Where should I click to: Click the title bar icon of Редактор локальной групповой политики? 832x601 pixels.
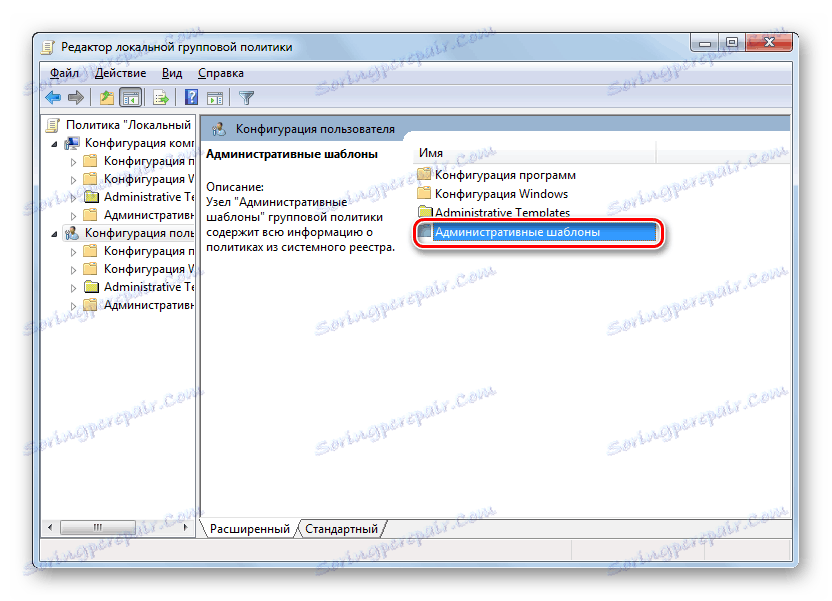[x=47, y=47]
